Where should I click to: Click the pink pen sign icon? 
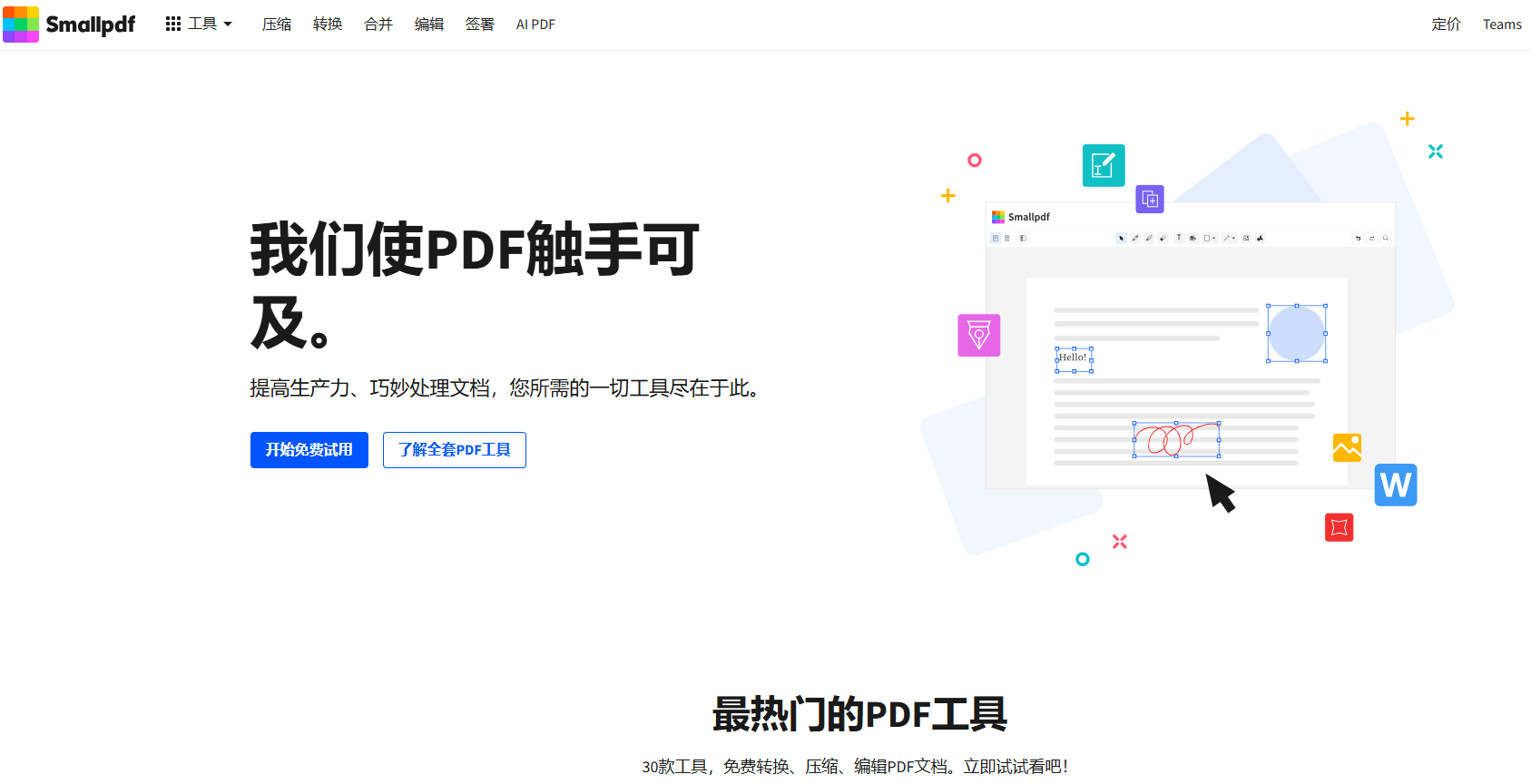coord(978,335)
